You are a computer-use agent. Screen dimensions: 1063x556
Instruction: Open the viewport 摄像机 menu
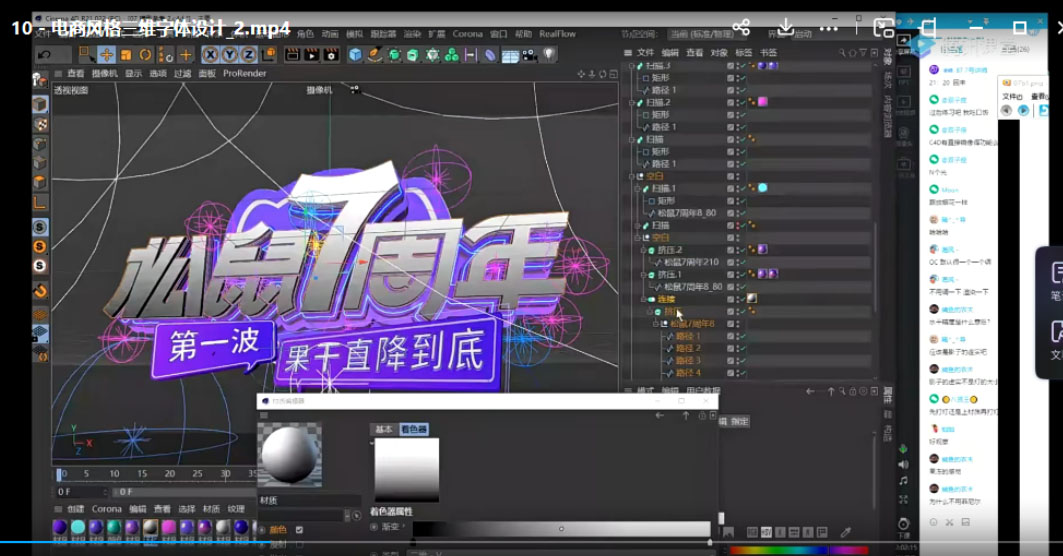[x=104, y=73]
